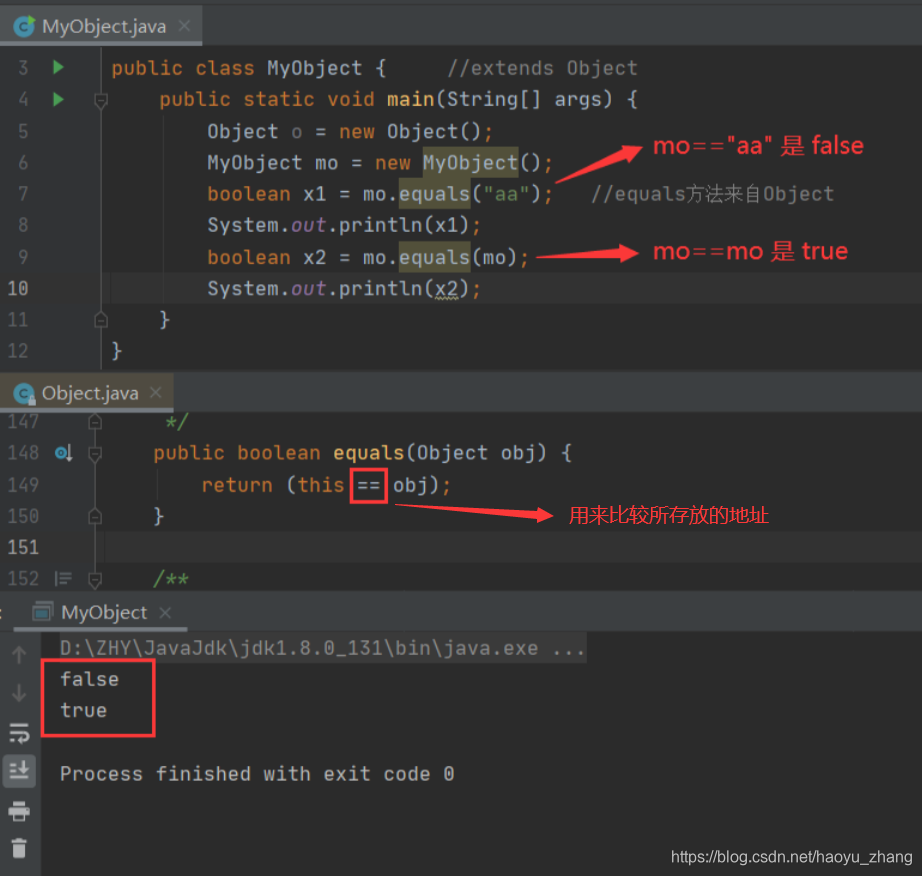Collapse equals method fold at line 148
The width and height of the screenshot is (922, 876).
pos(95,453)
